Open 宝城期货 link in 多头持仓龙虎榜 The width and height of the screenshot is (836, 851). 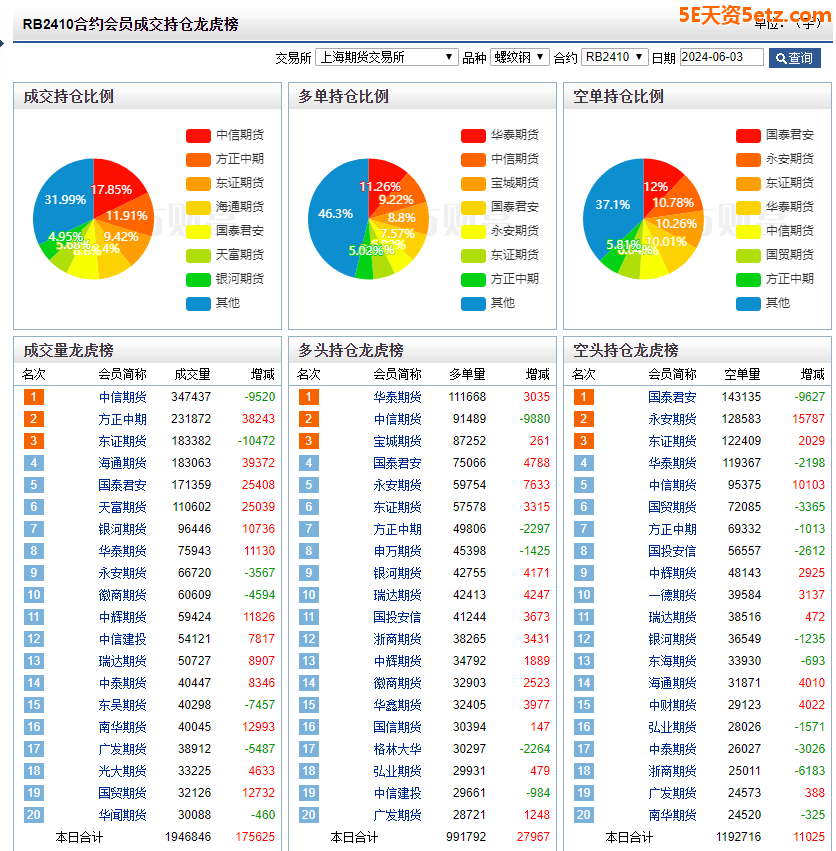(397, 441)
